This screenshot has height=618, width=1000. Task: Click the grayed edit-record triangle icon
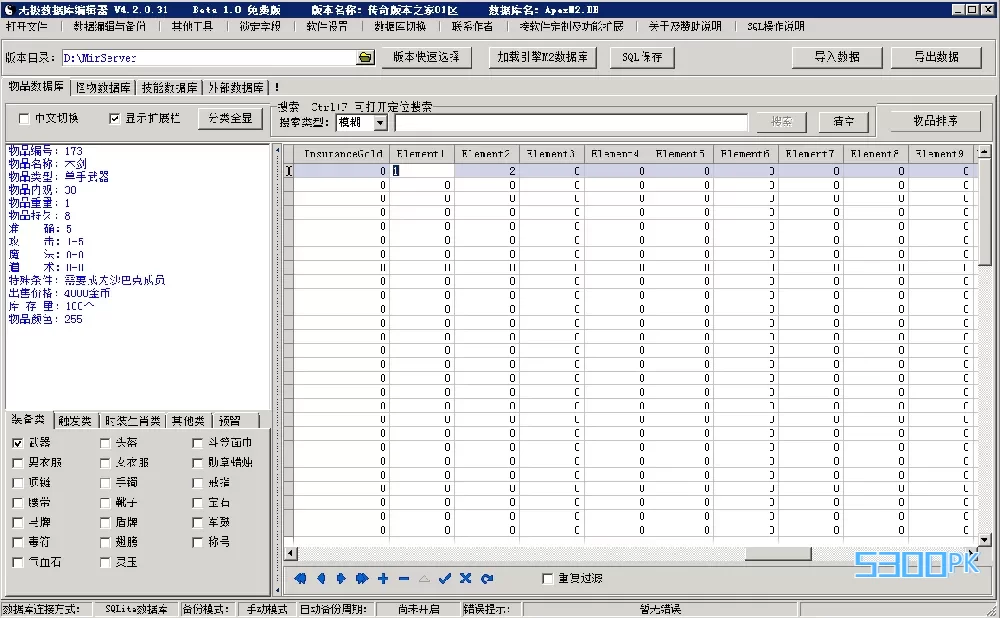coord(424,578)
